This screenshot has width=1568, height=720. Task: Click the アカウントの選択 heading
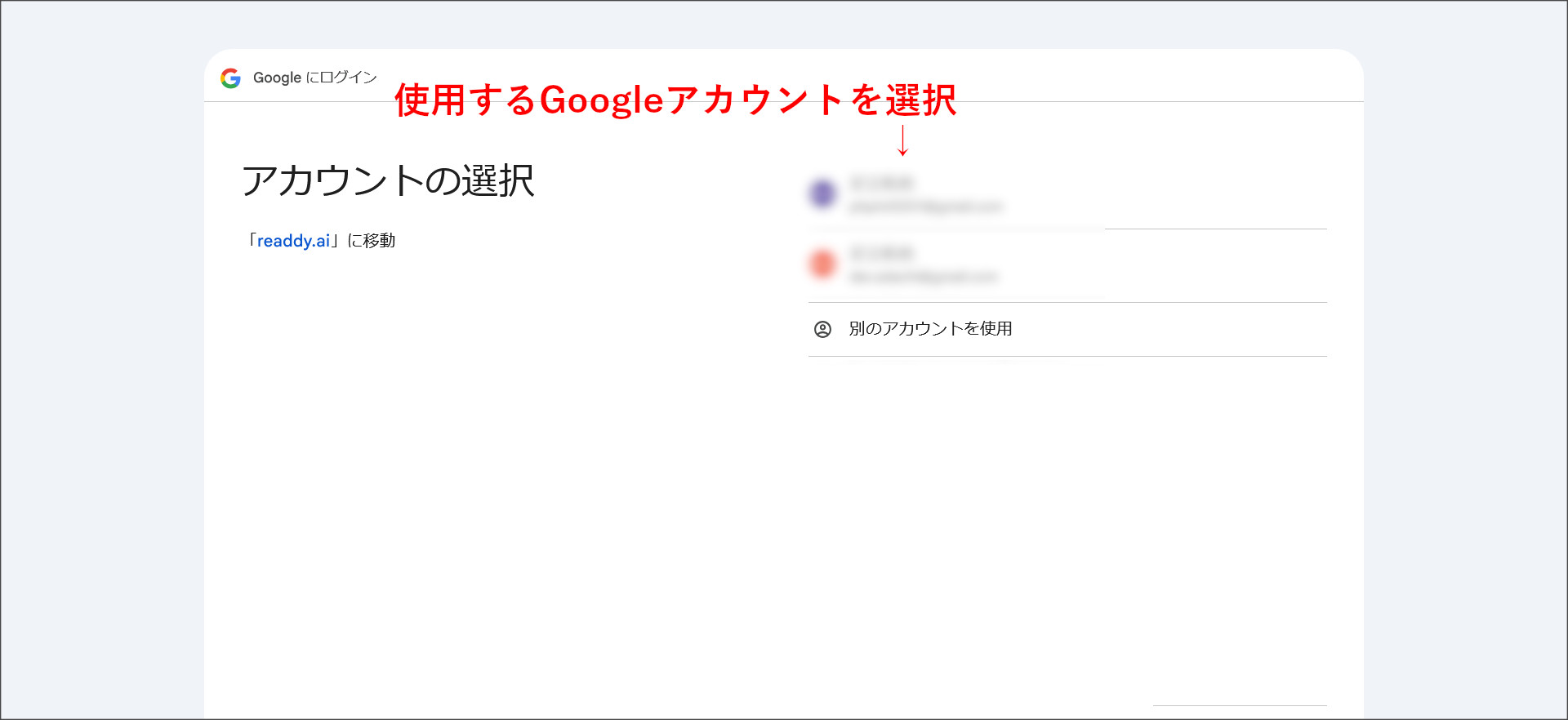(x=388, y=180)
